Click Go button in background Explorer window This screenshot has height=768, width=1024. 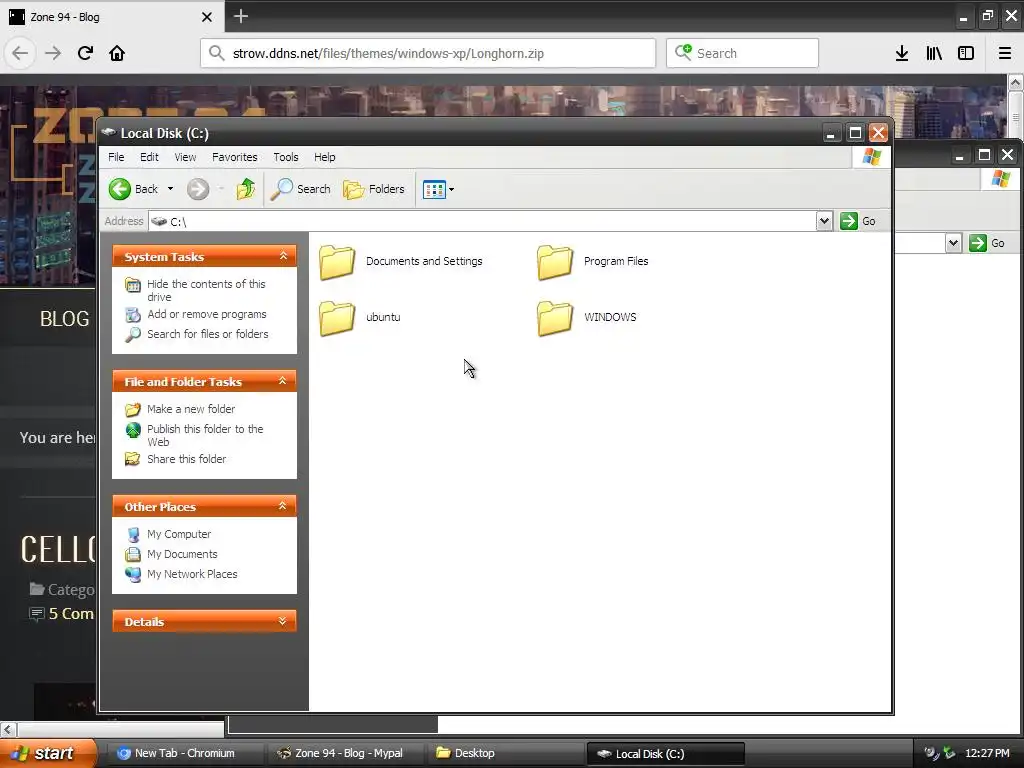[987, 244]
